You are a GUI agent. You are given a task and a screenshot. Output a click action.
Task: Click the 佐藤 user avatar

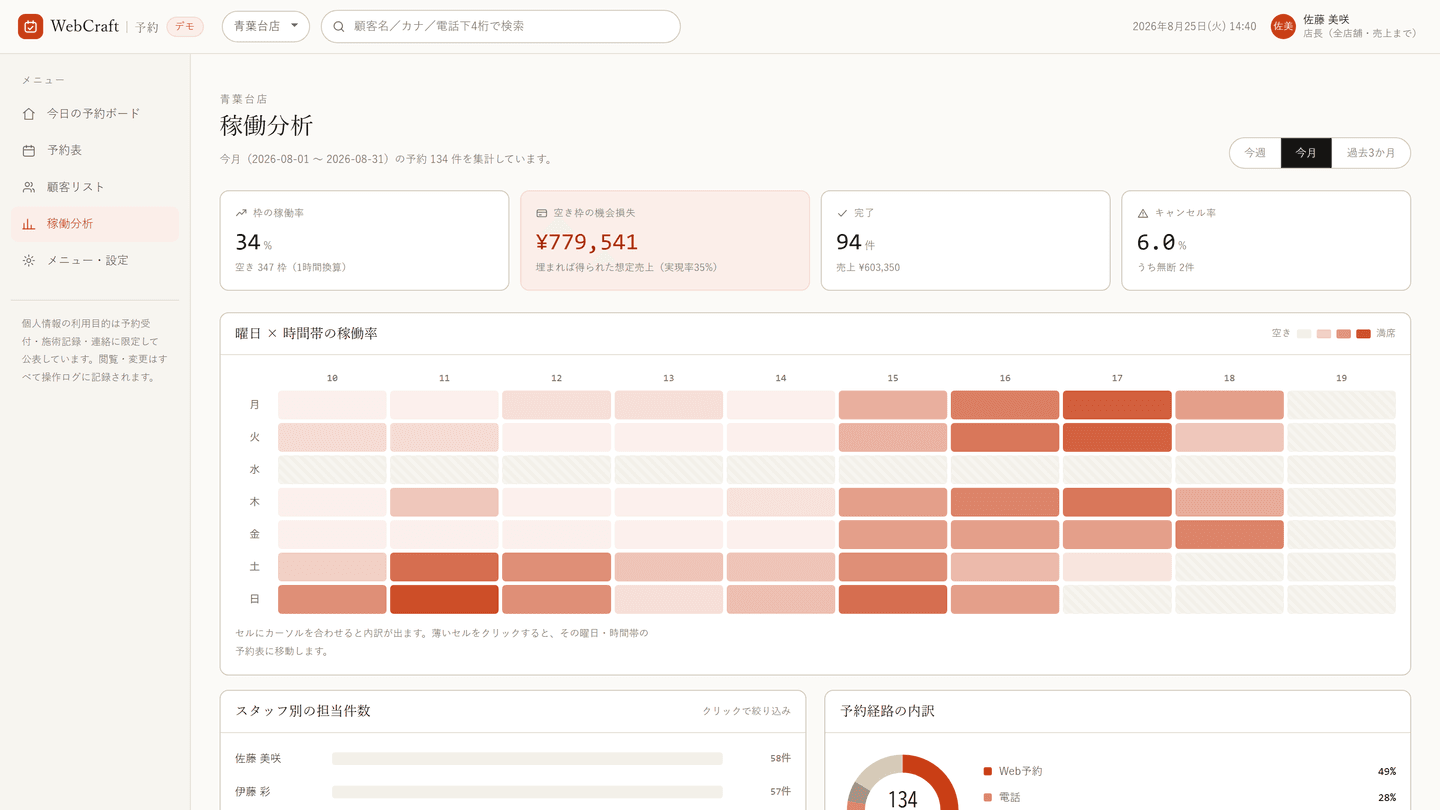point(1283,27)
